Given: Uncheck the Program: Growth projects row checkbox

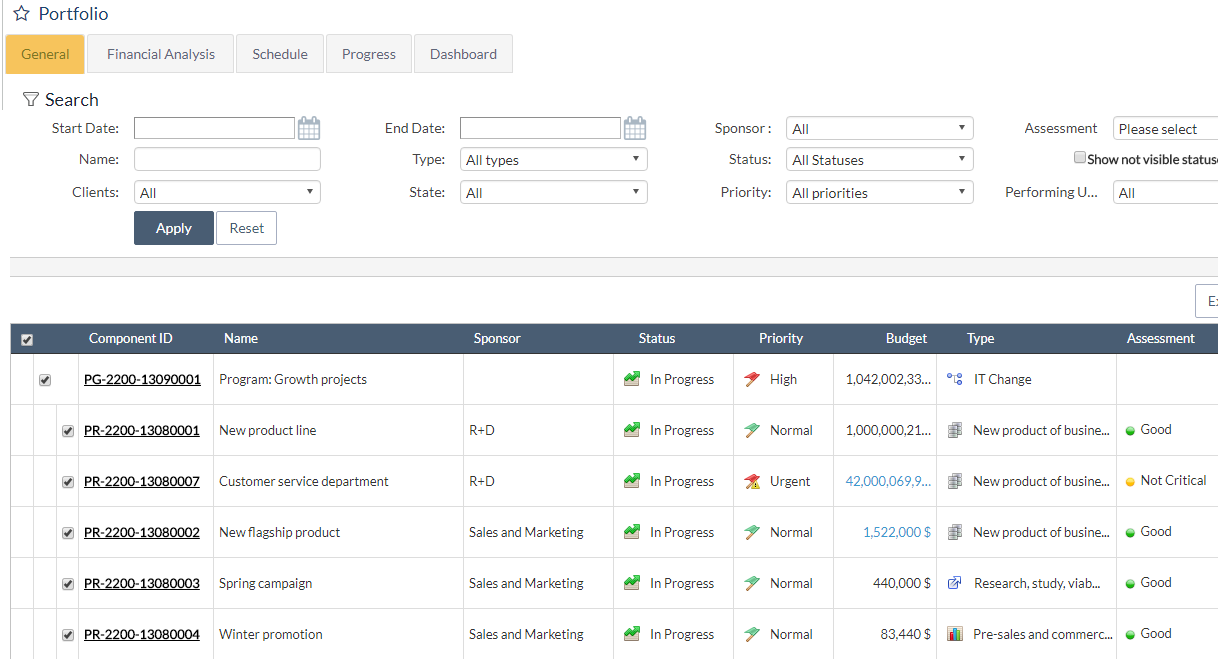Looking at the screenshot, I should pos(45,380).
